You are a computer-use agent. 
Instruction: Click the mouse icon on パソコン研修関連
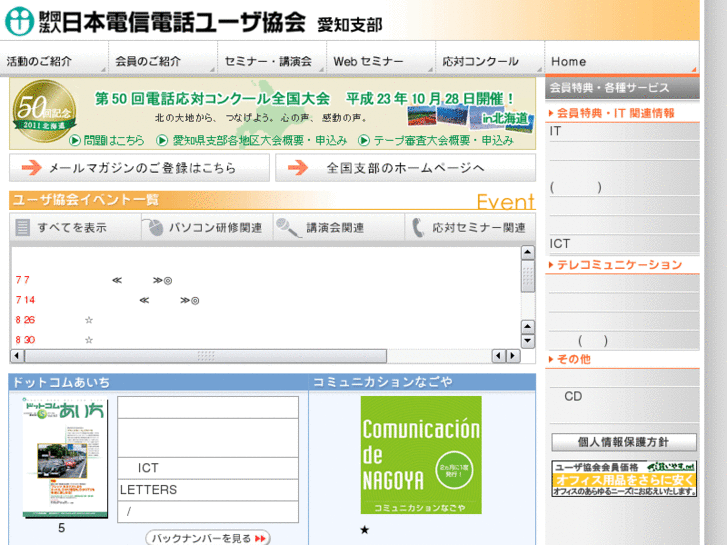[153, 227]
